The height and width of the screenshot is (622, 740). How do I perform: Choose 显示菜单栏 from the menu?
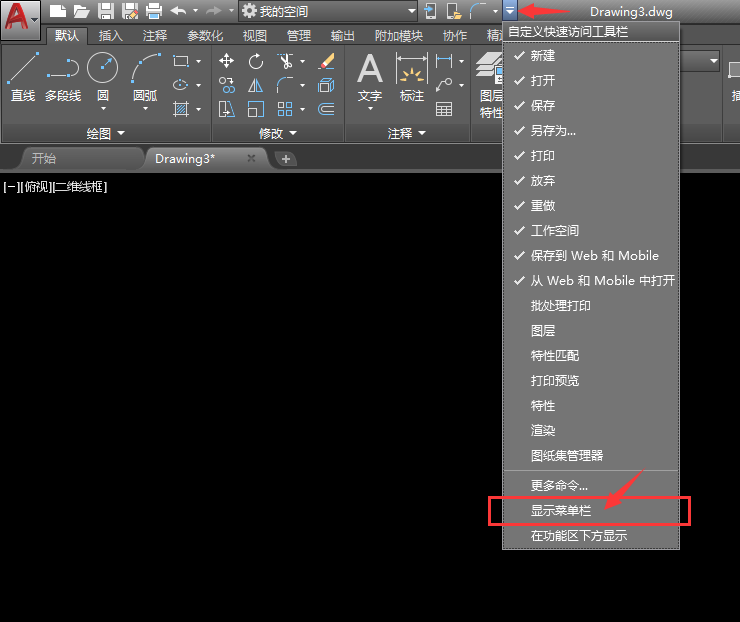(591, 511)
